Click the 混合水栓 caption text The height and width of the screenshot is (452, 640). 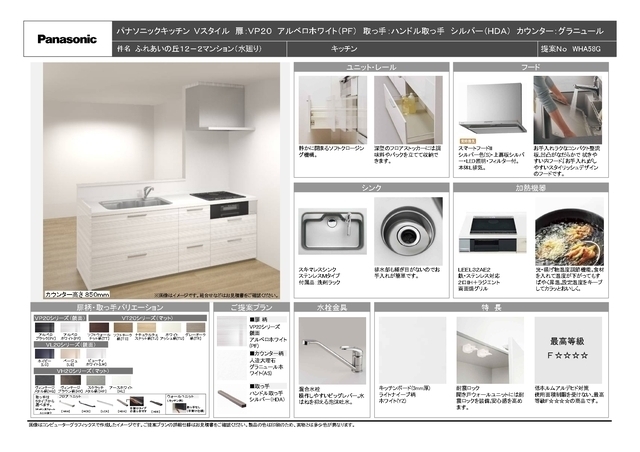[309, 389]
